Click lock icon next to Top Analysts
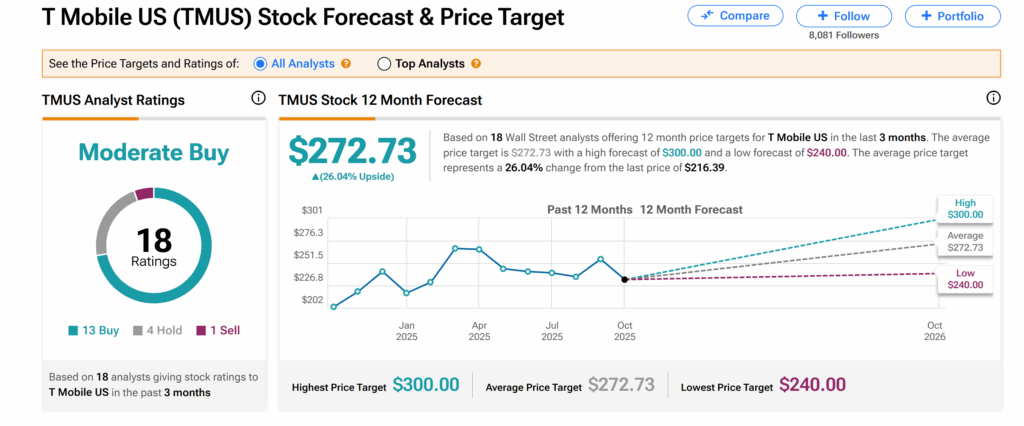This screenshot has height=426, width=1024. (x=476, y=64)
